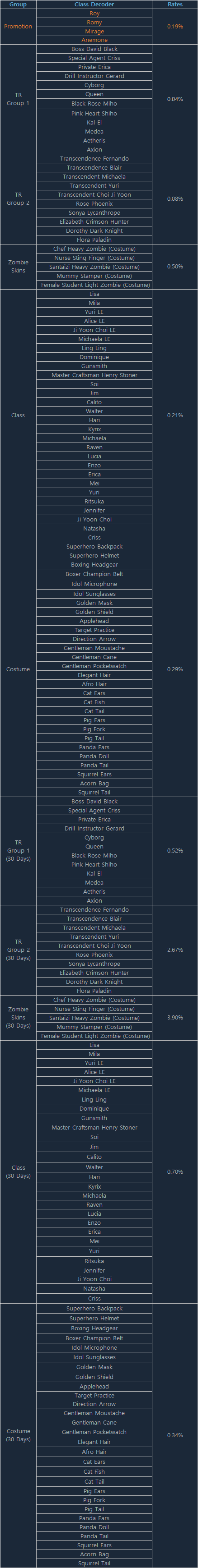Click the 0.19% promotion rate

click(175, 27)
